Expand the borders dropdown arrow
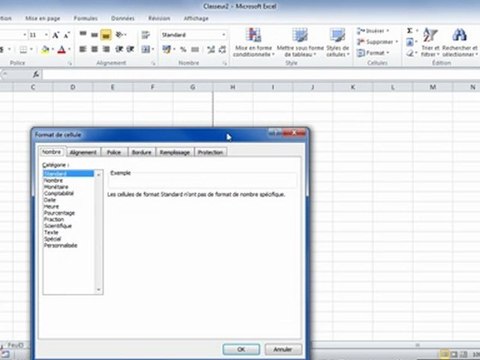Viewport: 480px width, 360px height. click(x=31, y=50)
